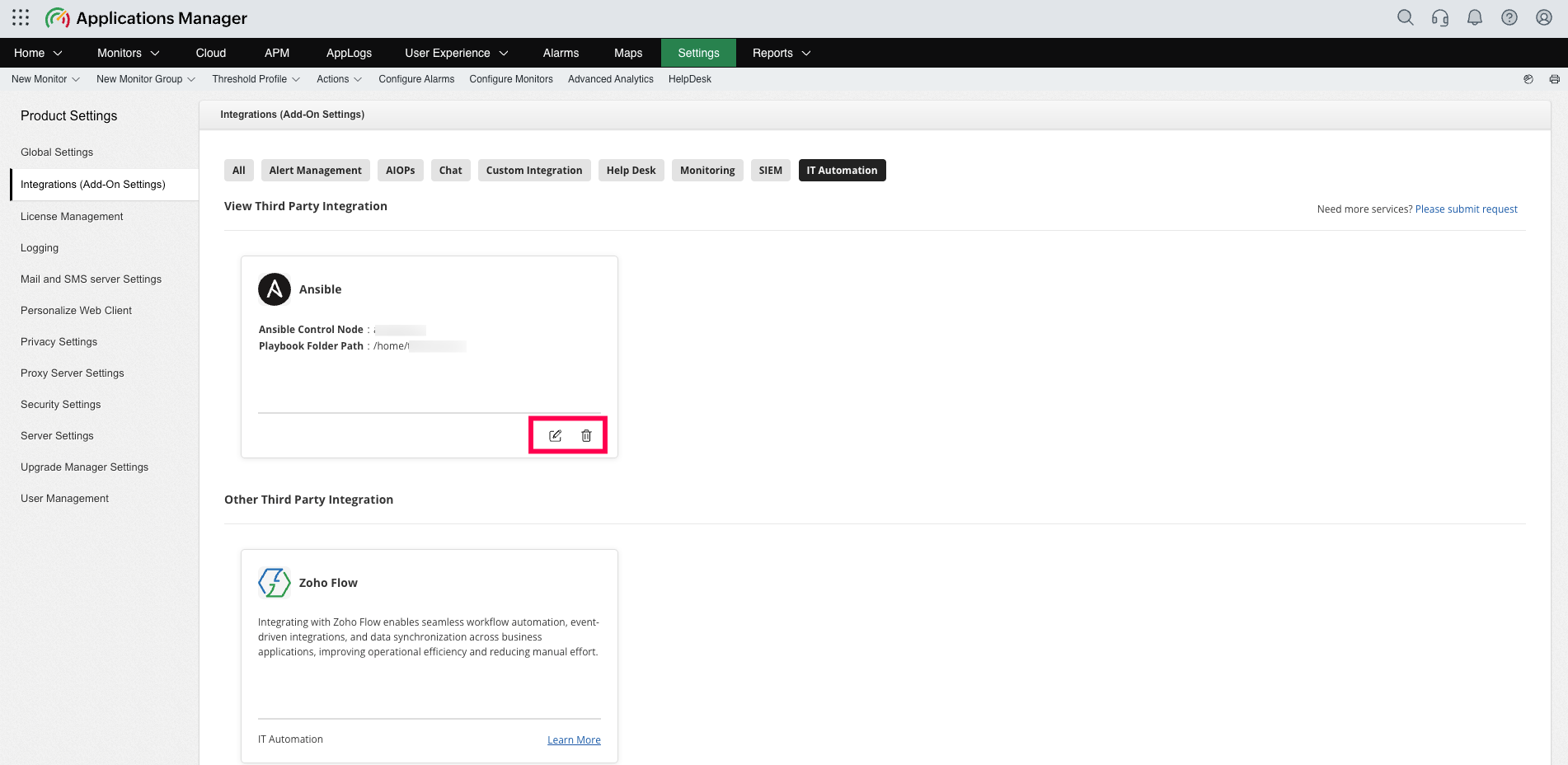Click the help question mark icon
Image resolution: width=1568 pixels, height=765 pixels.
[x=1509, y=17]
